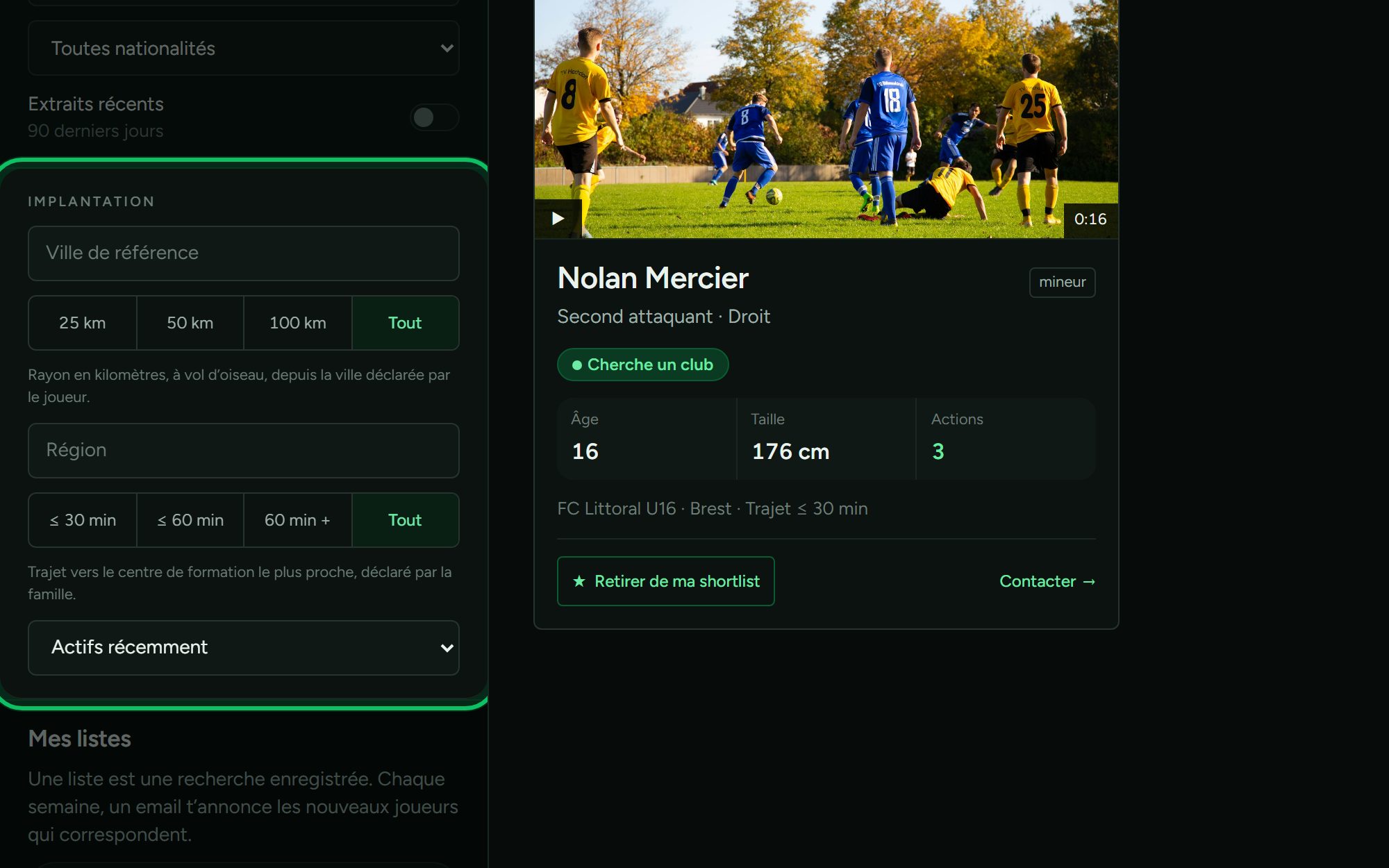Open the match video thumbnail
Screen dimensions: 1389x868
[x=826, y=119]
